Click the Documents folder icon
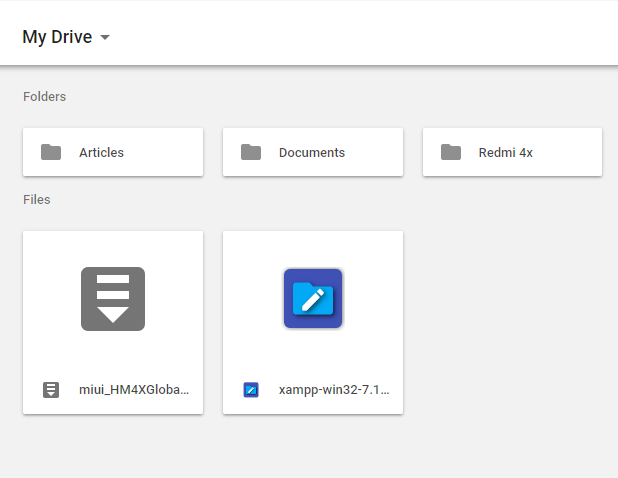Screen dimensions: 618x478 (251, 152)
